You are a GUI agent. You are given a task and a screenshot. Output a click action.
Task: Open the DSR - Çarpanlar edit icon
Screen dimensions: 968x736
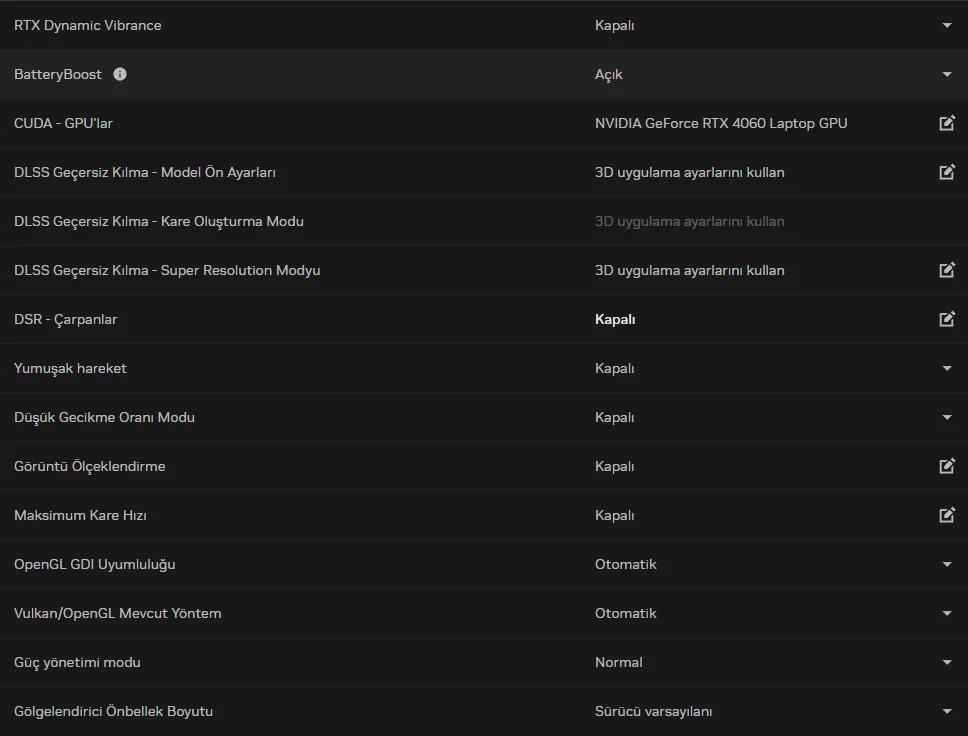pyautogui.click(x=947, y=319)
